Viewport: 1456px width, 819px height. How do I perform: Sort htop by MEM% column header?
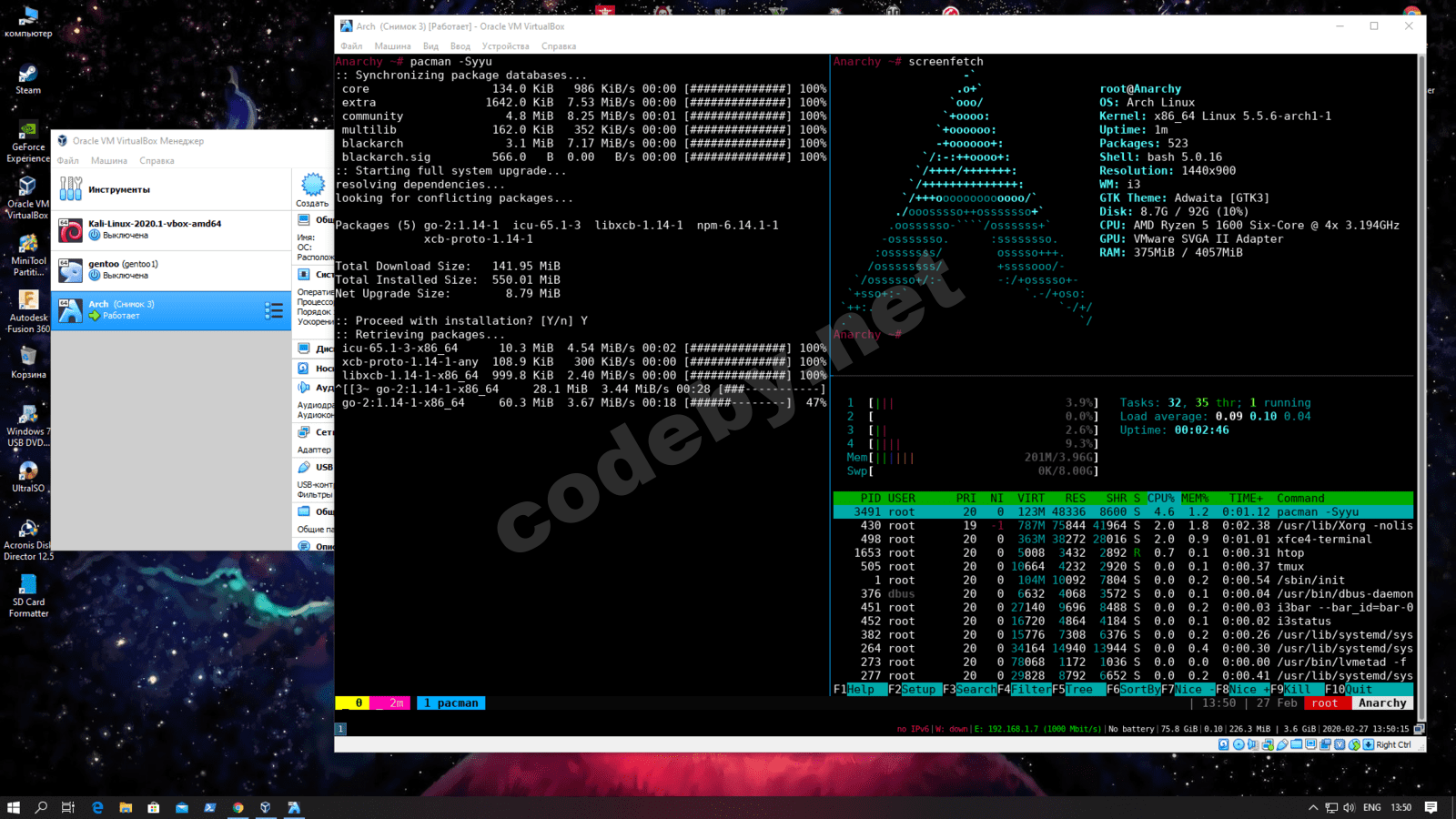pyautogui.click(x=1195, y=499)
